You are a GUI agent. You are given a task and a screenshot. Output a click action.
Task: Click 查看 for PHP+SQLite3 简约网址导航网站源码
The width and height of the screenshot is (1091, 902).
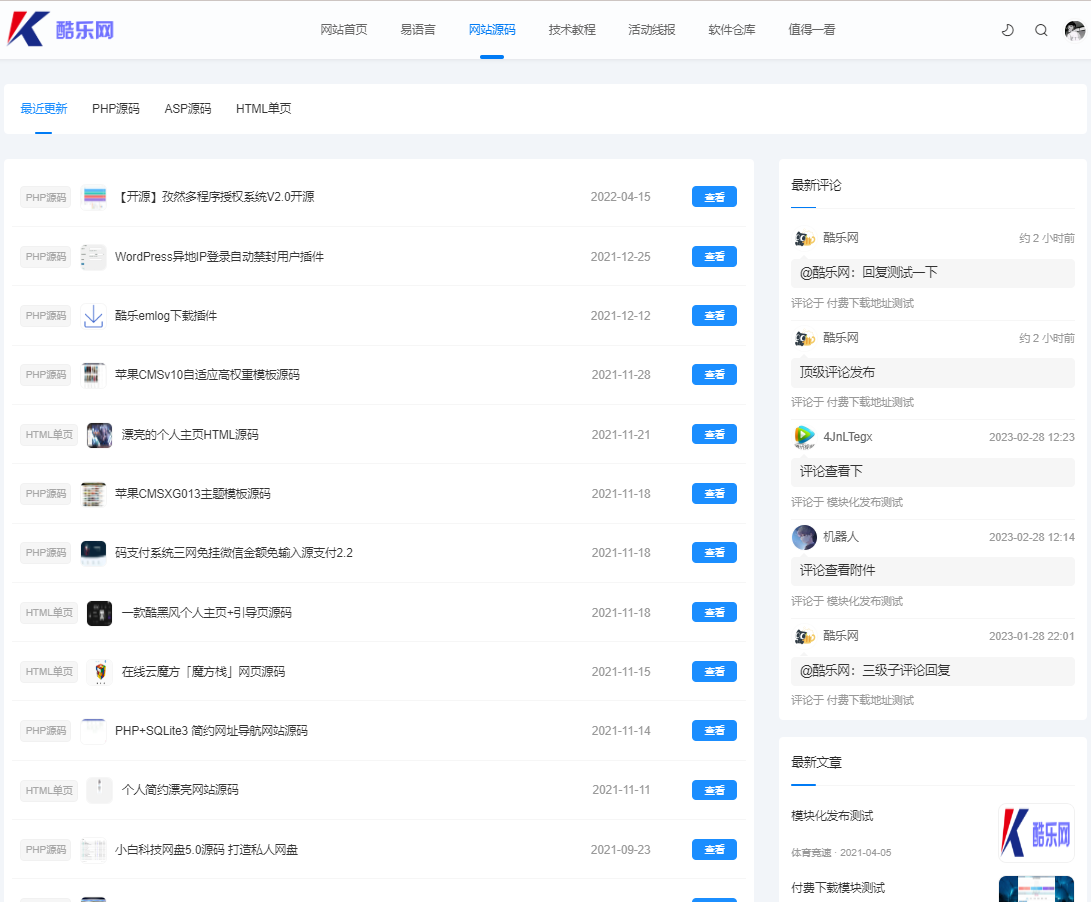coord(715,731)
